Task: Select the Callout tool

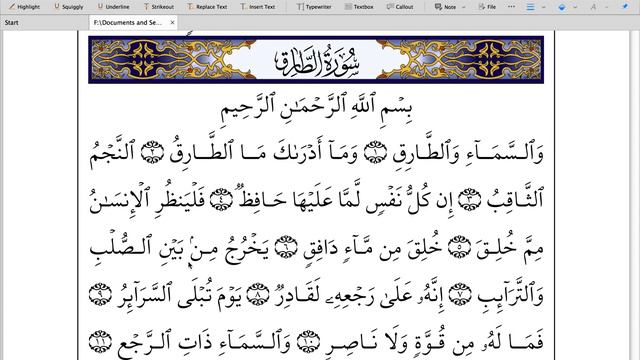Action: (400, 7)
